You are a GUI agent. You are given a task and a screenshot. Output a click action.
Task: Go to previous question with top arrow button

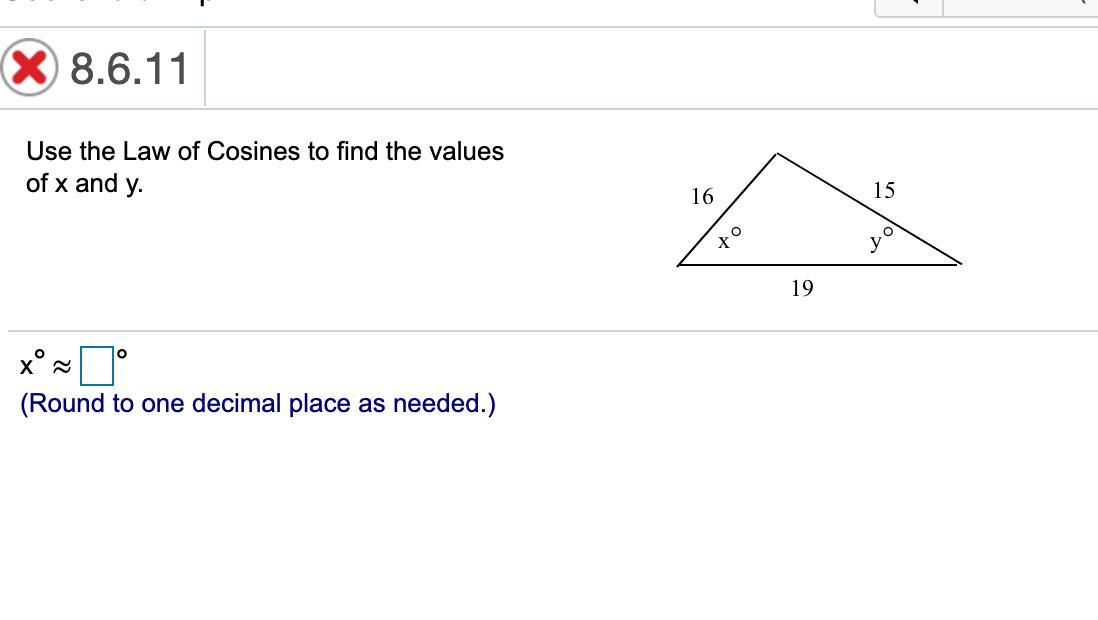click(909, 7)
